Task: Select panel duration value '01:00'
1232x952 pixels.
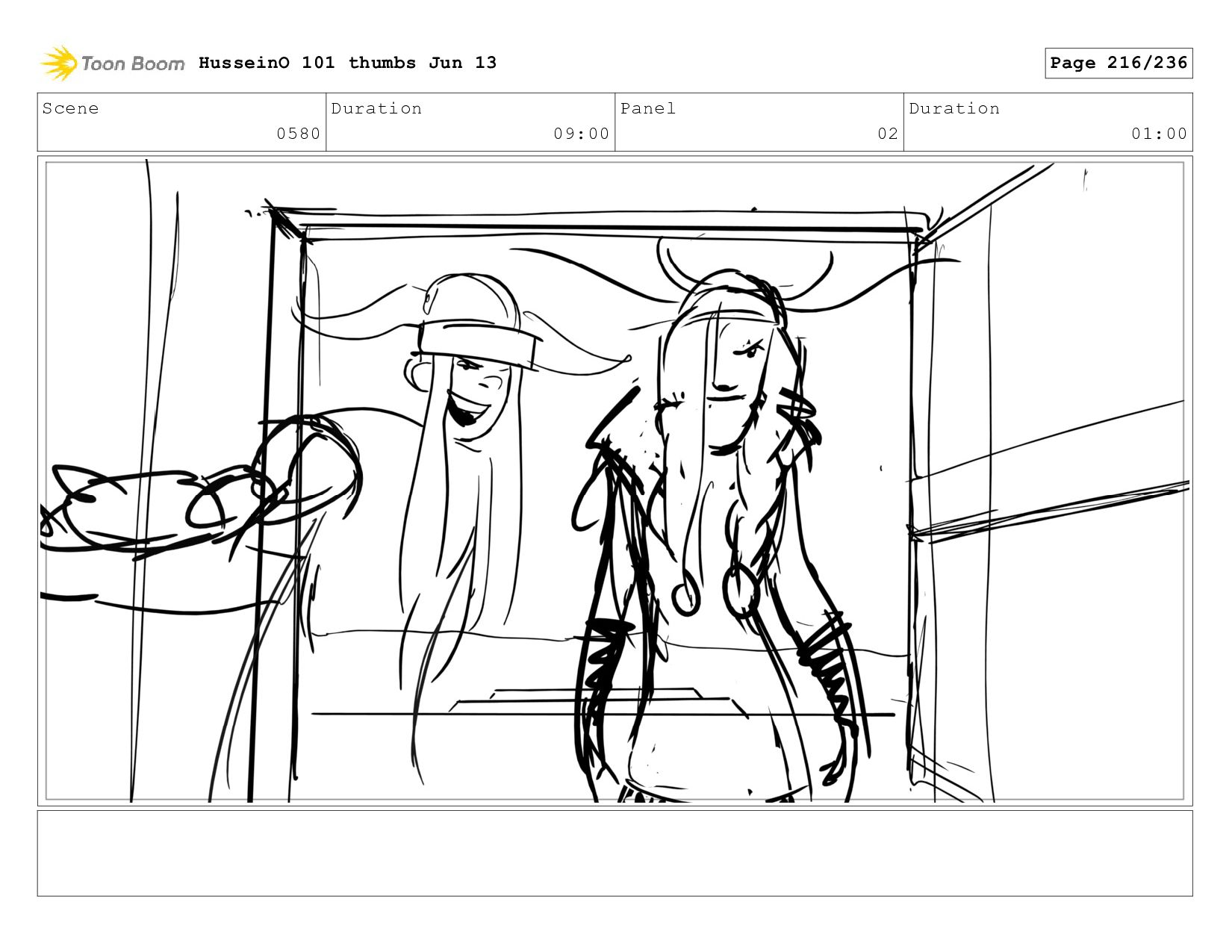Action: click(x=1159, y=134)
